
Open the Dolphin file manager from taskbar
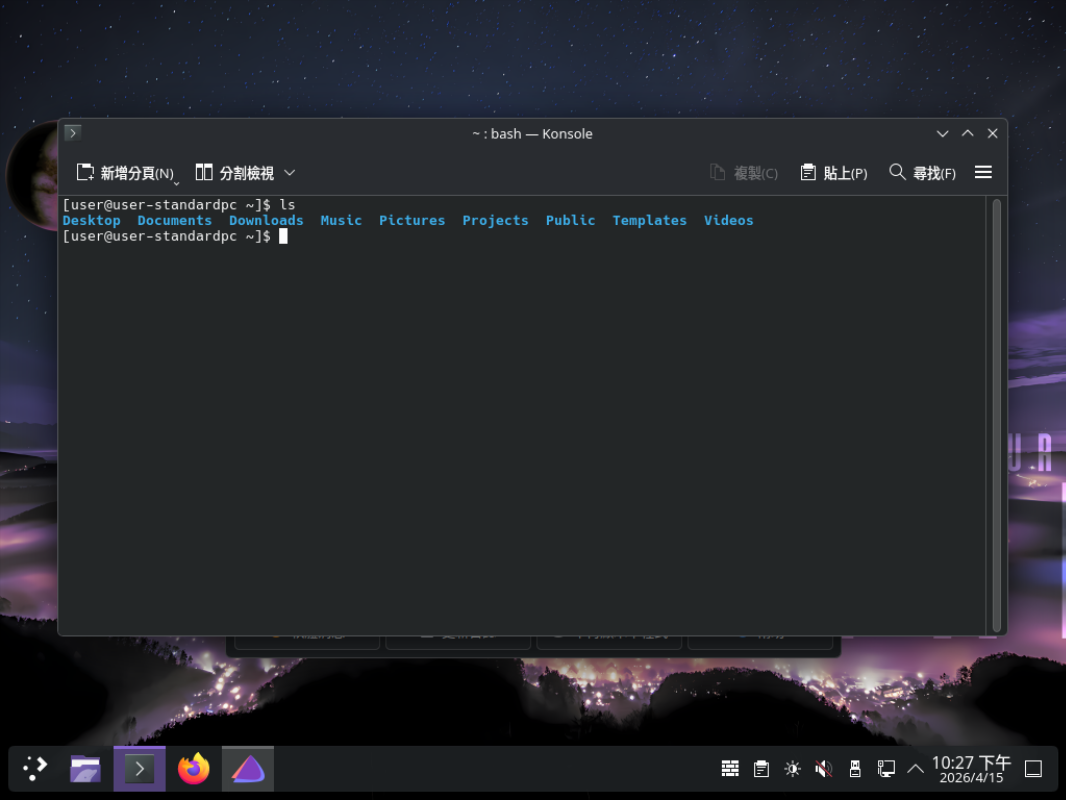click(x=86, y=768)
